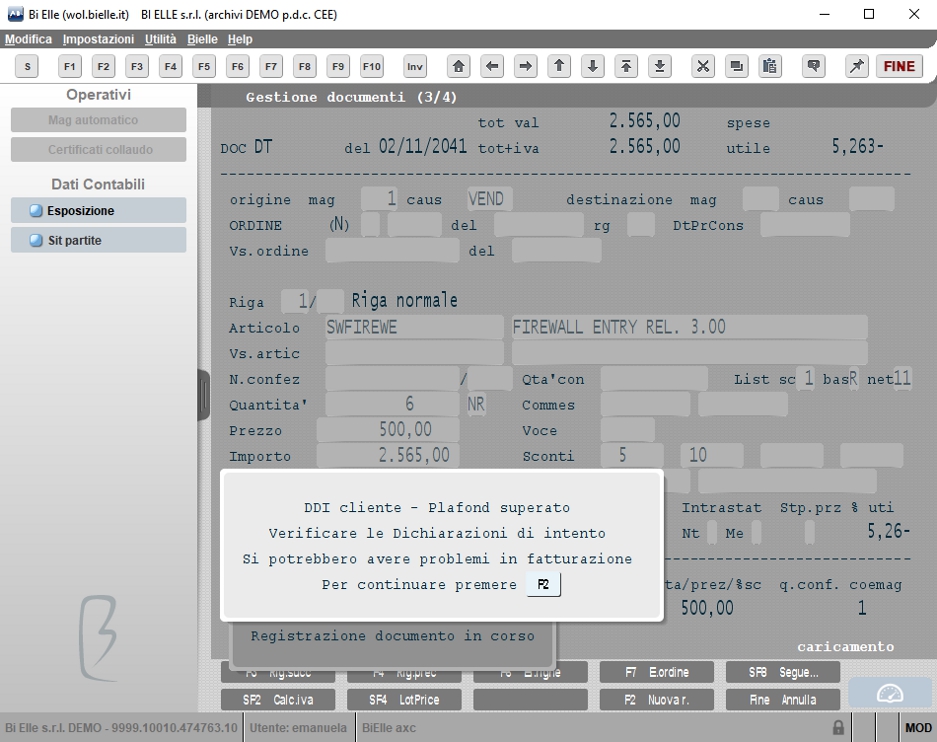This screenshot has width=937, height=742.
Task: Click F2 button in the Plafond superato dialog
Action: tap(543, 584)
